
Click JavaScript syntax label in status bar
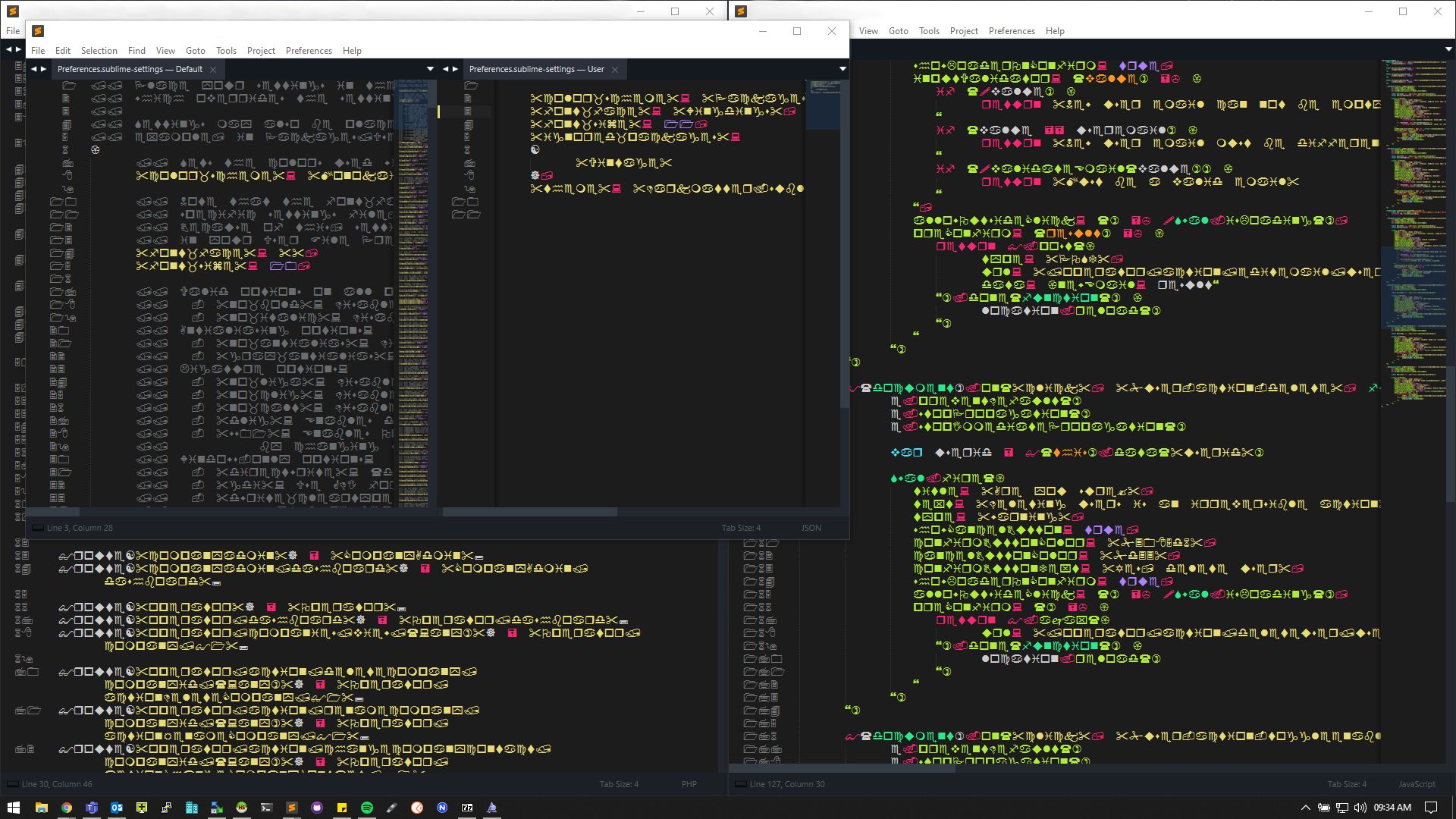tap(1416, 784)
